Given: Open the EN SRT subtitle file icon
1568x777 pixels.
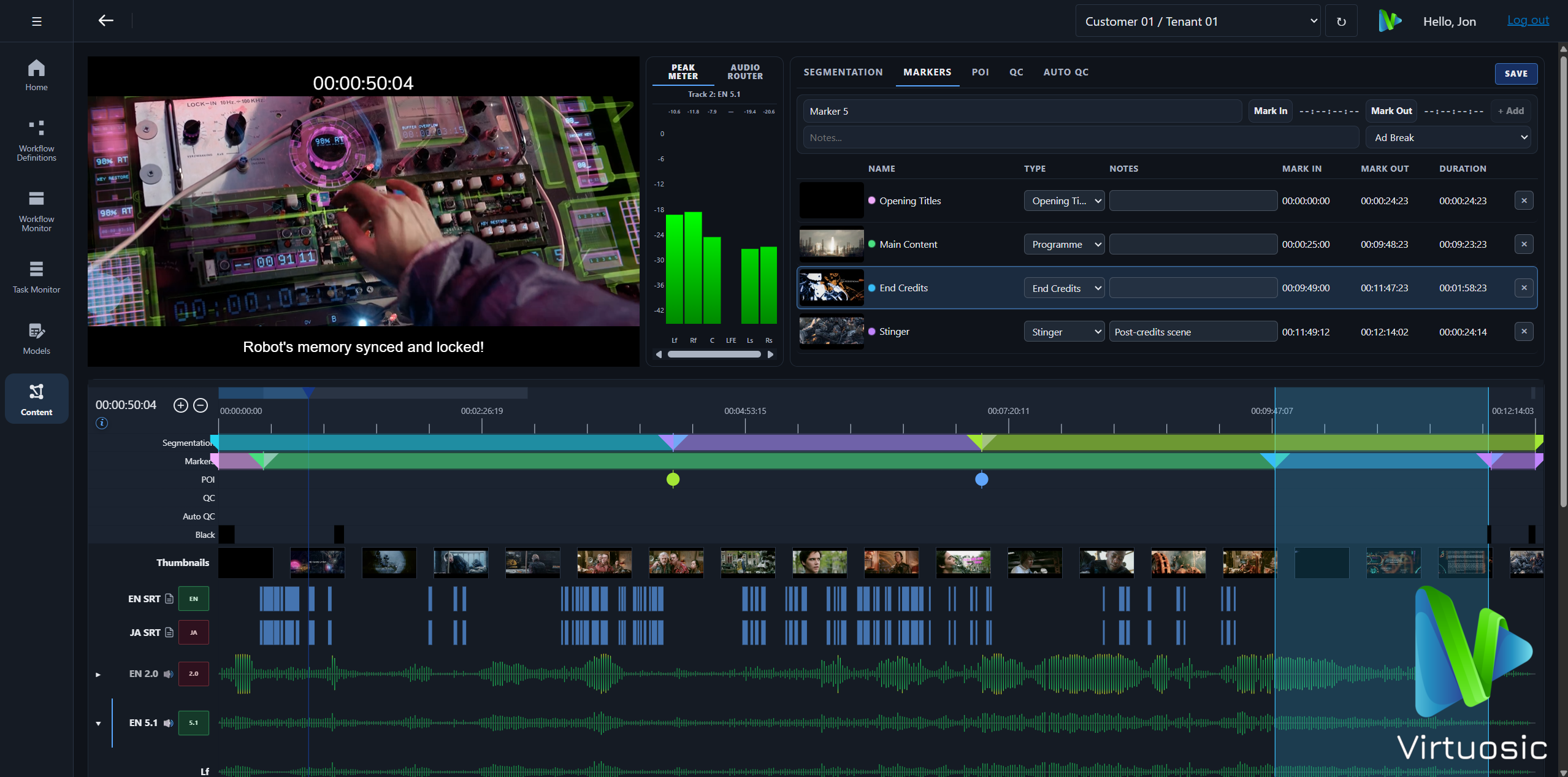Looking at the screenshot, I should (x=169, y=599).
